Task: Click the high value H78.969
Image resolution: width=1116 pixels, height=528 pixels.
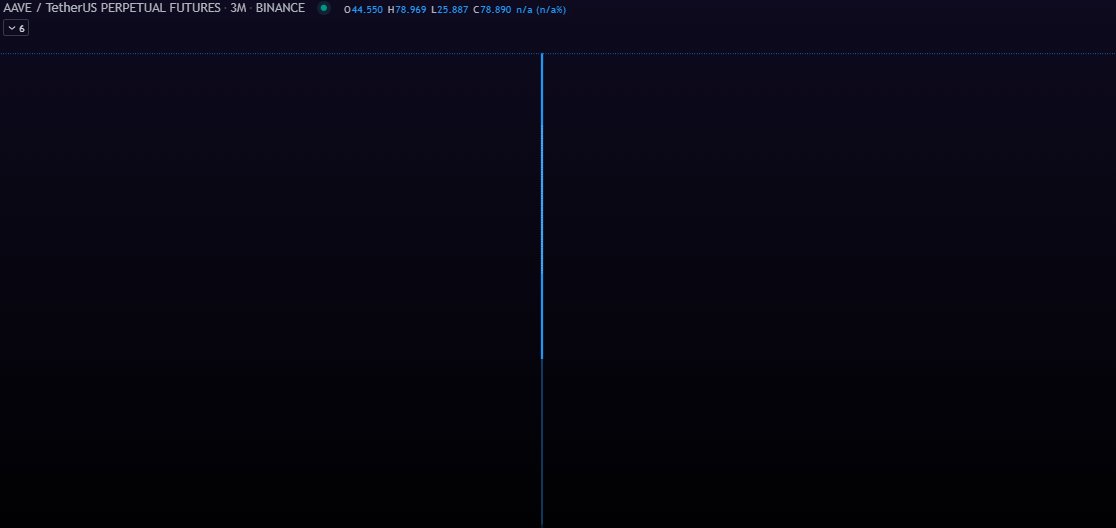Action: [406, 10]
